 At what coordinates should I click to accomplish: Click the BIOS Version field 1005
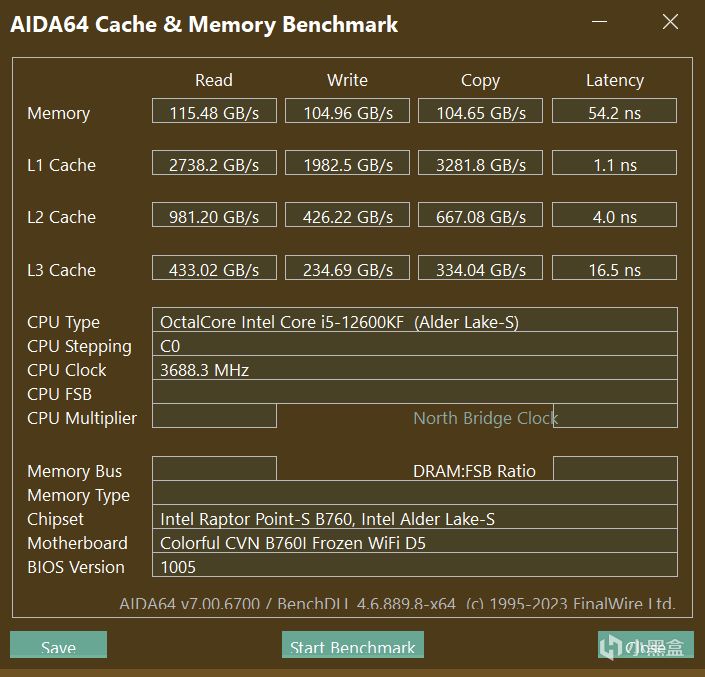(x=415, y=565)
